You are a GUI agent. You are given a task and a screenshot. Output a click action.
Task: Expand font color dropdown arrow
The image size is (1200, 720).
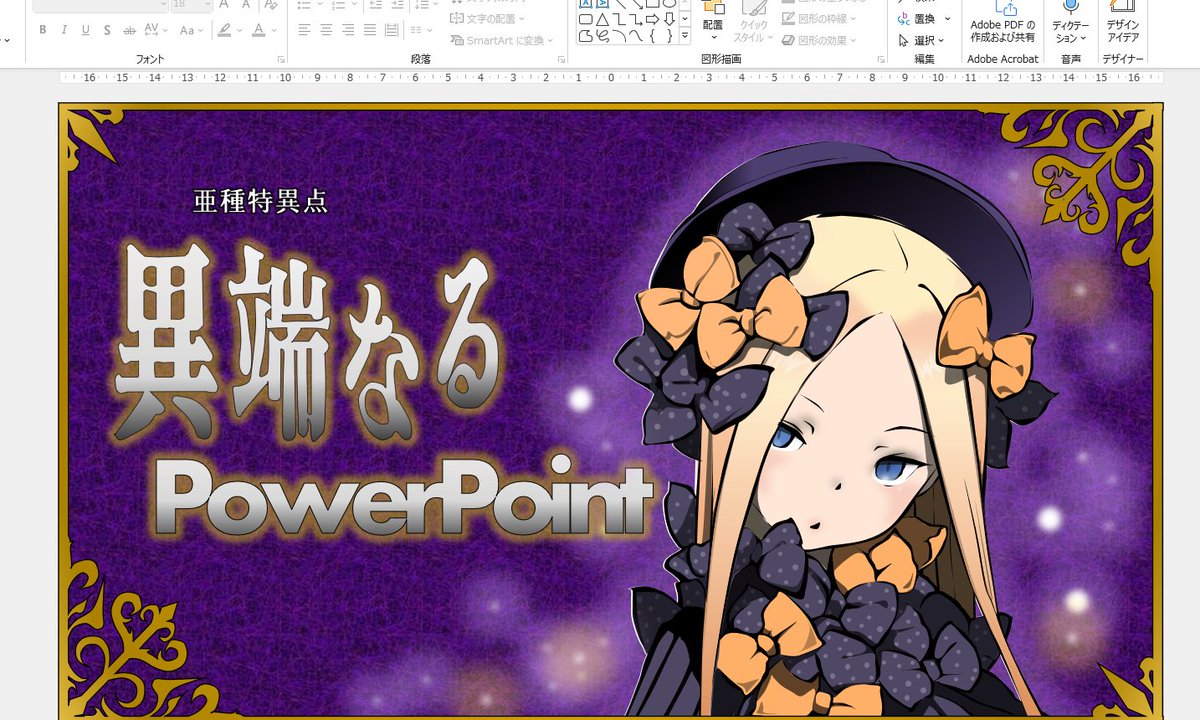(274, 30)
